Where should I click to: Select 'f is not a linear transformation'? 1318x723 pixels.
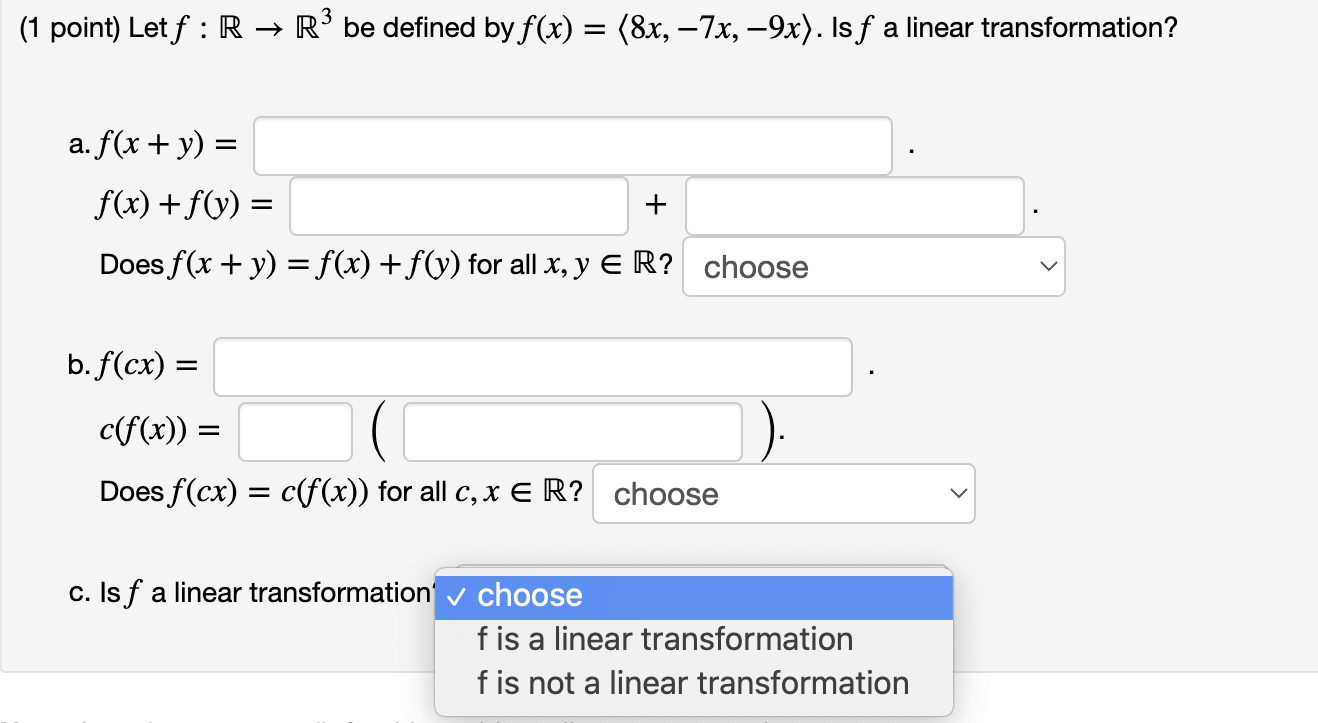click(694, 681)
